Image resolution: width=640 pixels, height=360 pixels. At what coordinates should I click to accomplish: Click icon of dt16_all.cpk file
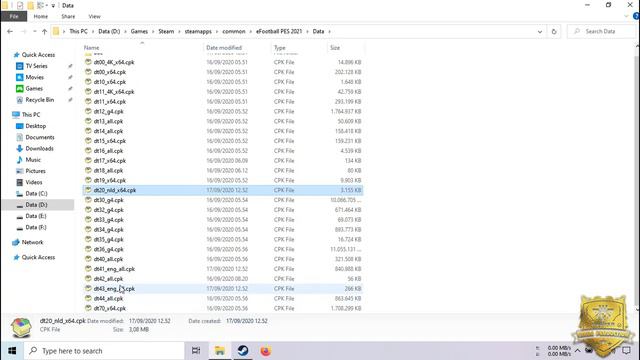[88, 151]
